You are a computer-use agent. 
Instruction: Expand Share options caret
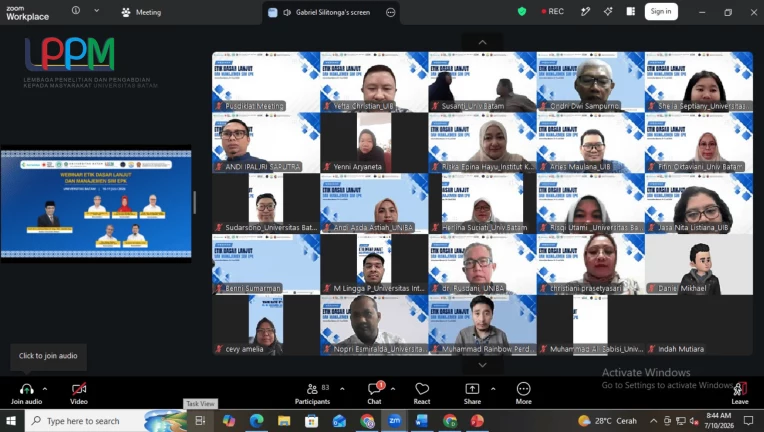493,389
